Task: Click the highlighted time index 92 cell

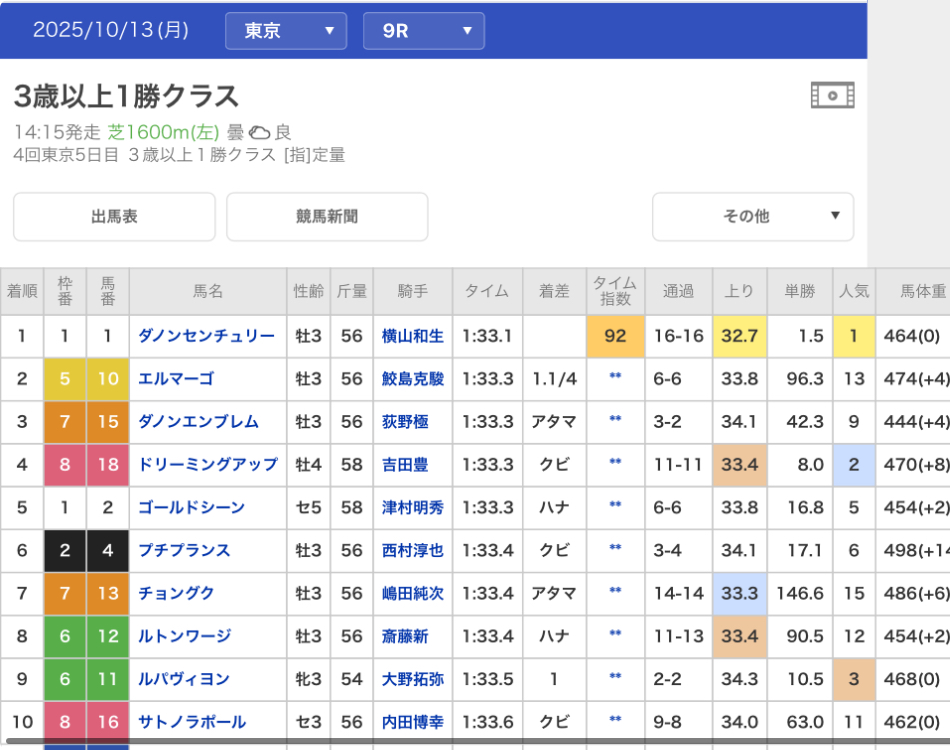Action: pyautogui.click(x=615, y=336)
